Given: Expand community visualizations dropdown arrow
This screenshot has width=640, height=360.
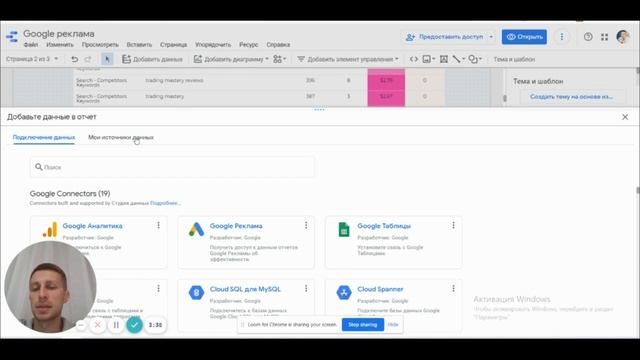Looking at the screenshot, I should tap(284, 59).
